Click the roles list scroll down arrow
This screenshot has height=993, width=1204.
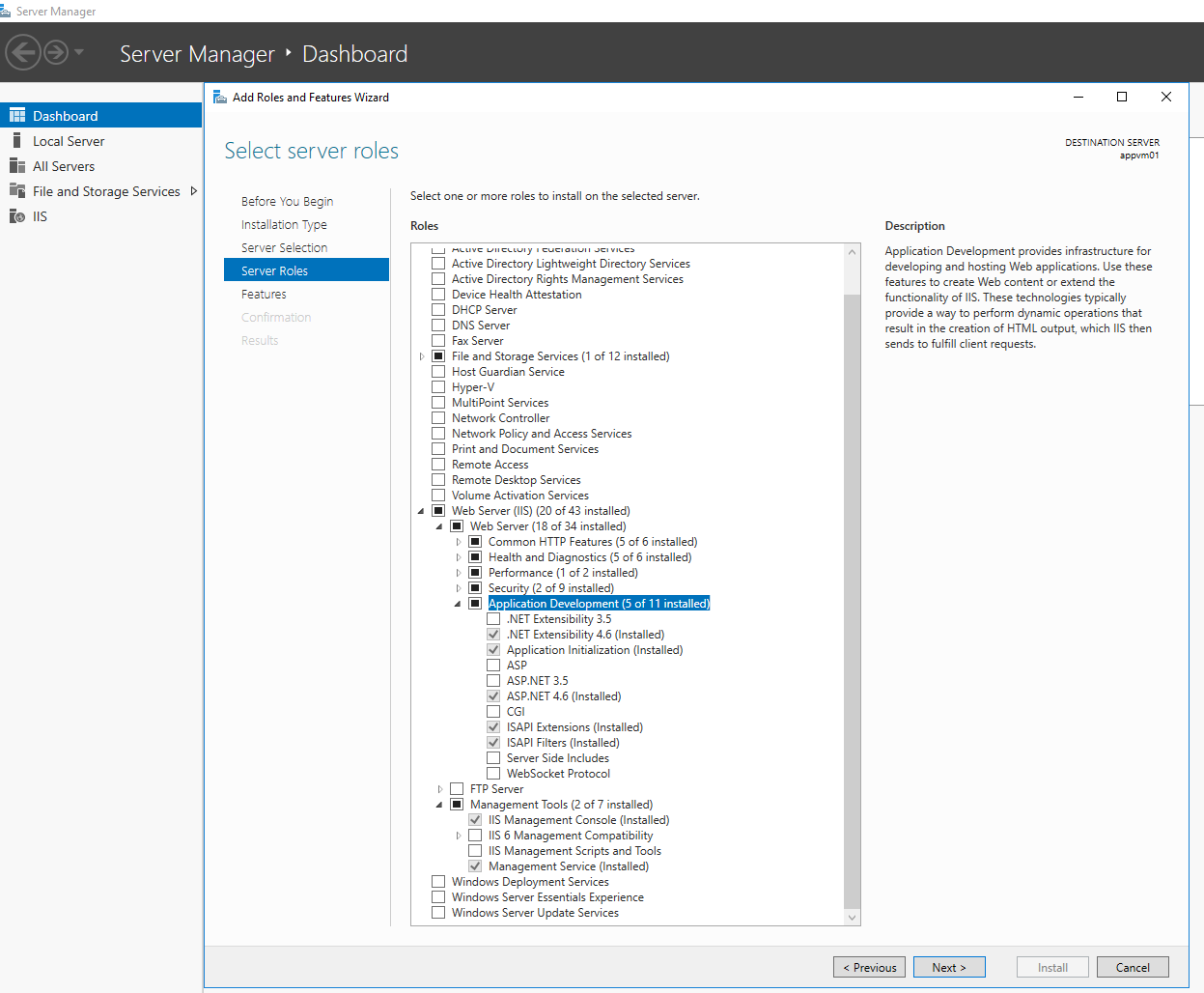point(852,917)
